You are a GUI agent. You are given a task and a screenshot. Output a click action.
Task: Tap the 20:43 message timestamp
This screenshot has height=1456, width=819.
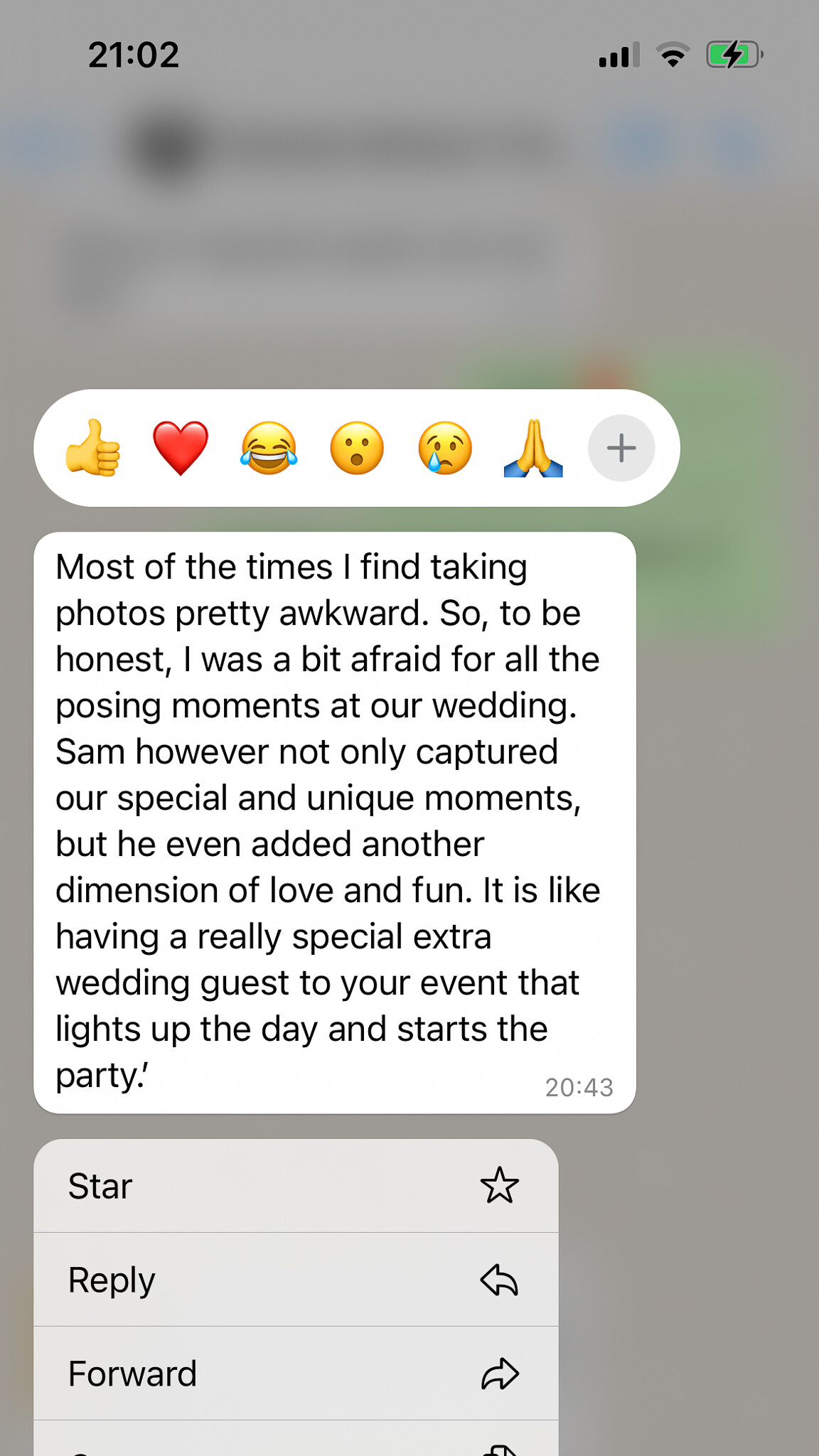coord(579,1087)
